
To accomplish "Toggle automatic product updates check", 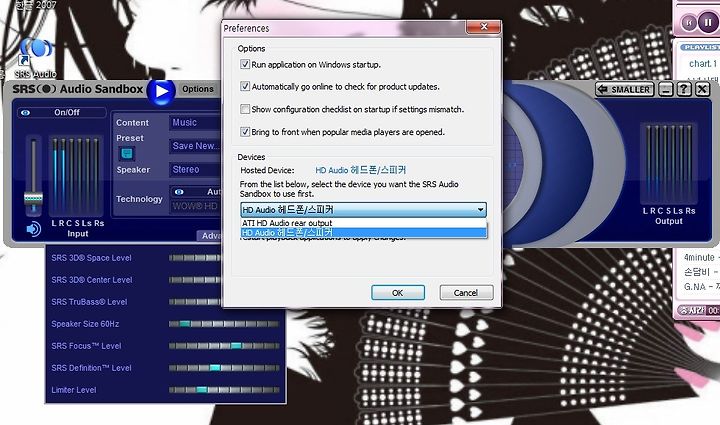I will point(245,86).
